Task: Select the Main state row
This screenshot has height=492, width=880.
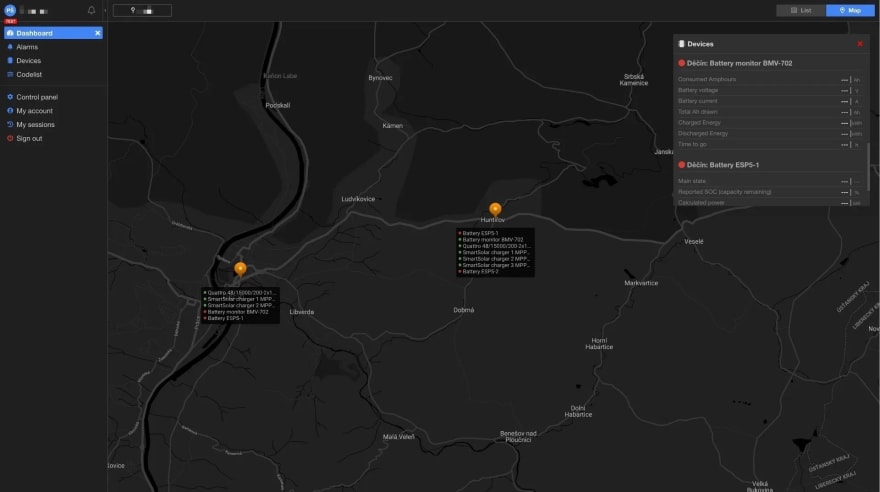Action: pyautogui.click(x=770, y=181)
